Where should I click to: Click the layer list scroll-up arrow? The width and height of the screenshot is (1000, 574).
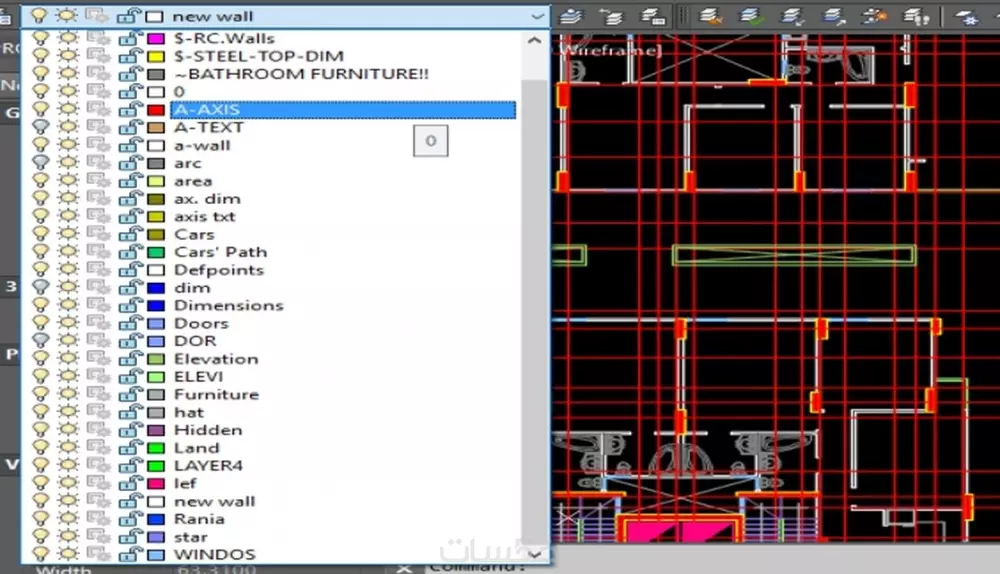(534, 41)
